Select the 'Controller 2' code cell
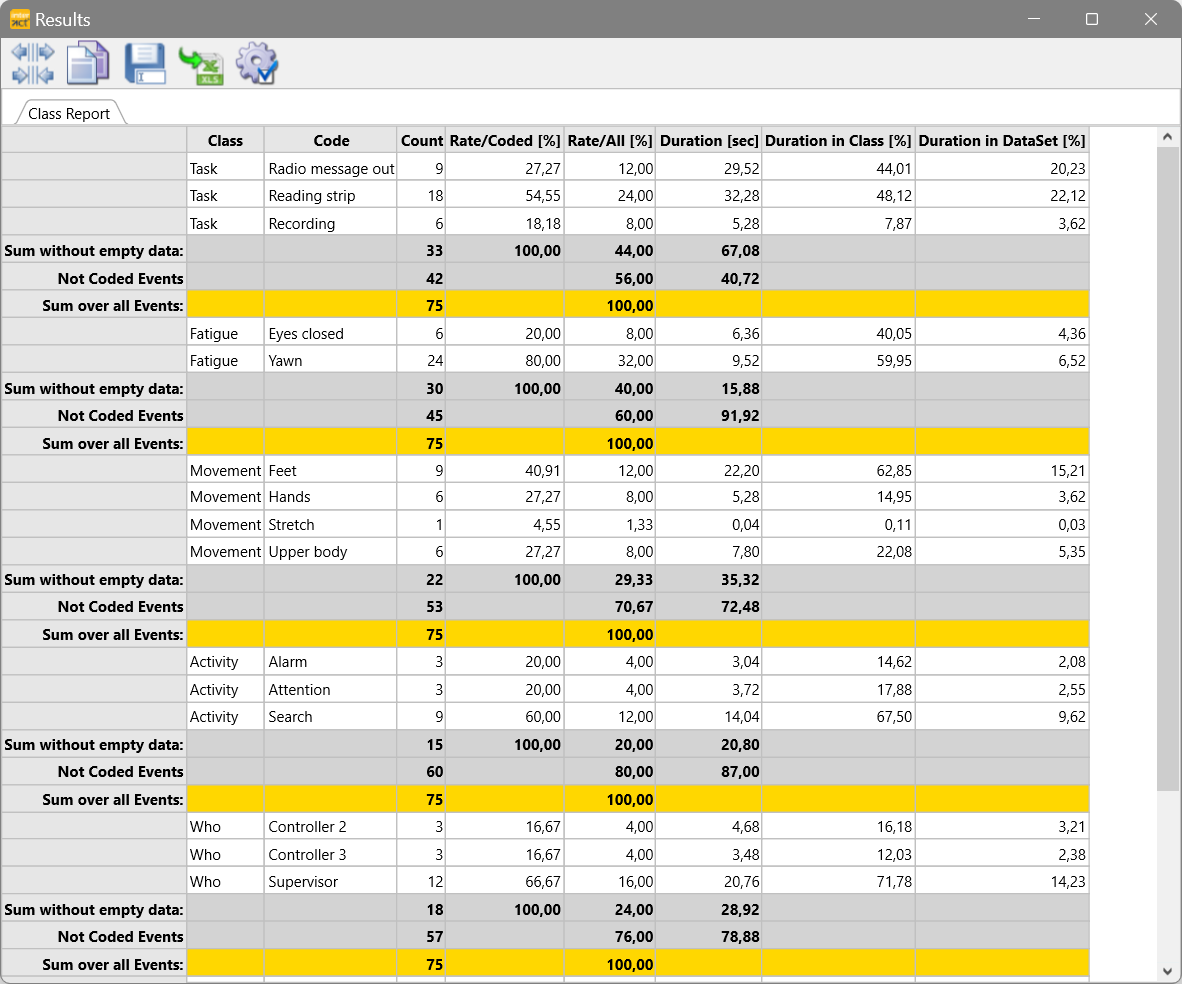Viewport: 1182px width, 984px height. point(331,826)
